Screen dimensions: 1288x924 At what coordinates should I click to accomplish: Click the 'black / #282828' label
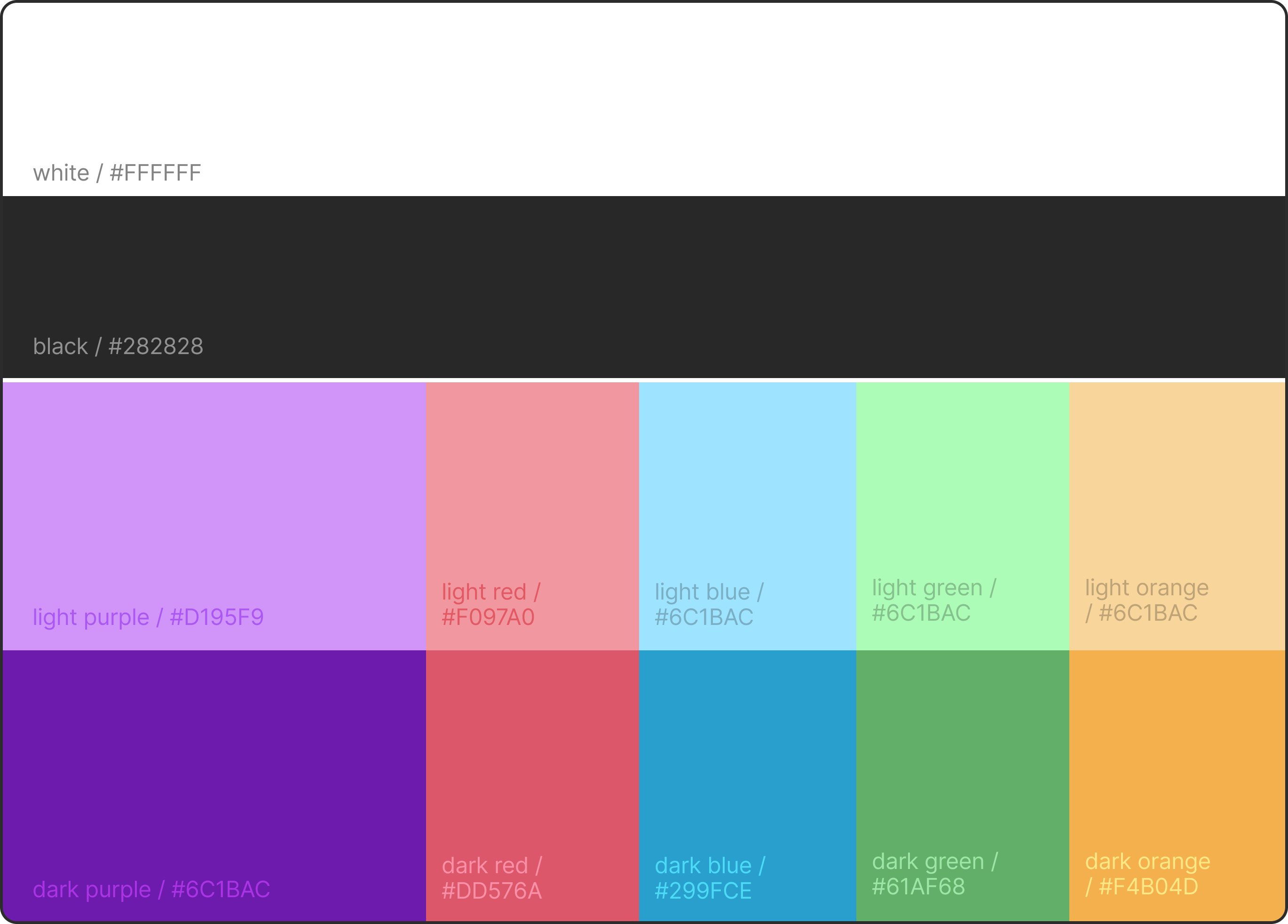click(x=118, y=346)
